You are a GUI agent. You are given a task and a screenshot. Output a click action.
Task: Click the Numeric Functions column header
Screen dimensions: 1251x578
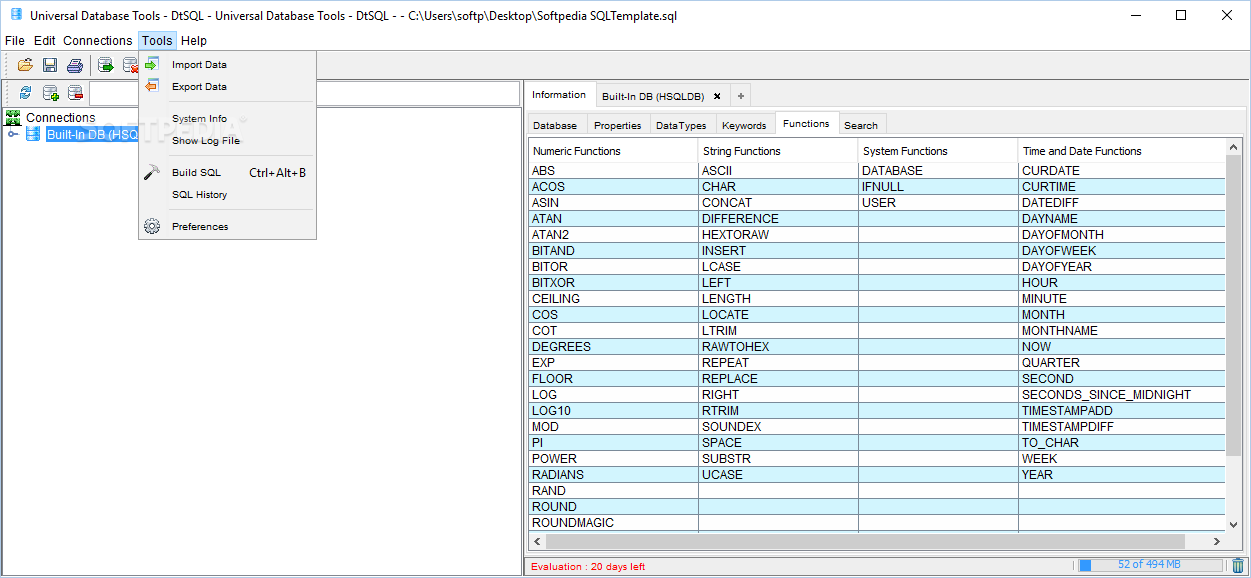(x=613, y=151)
